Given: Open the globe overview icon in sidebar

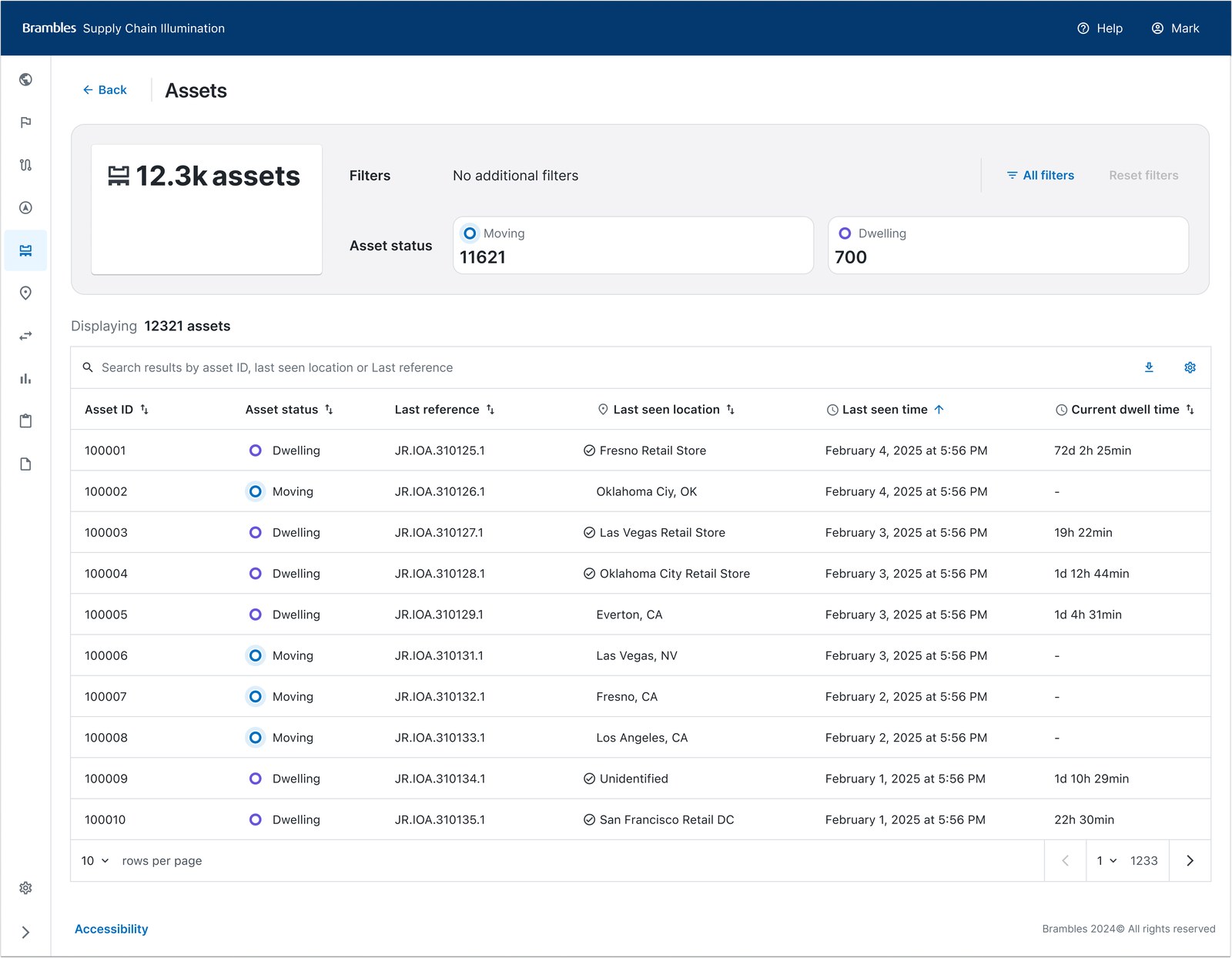Looking at the screenshot, I should (x=25, y=79).
